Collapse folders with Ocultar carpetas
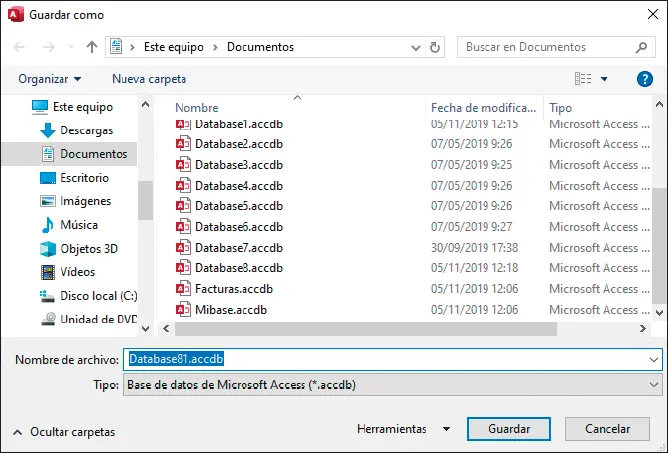The image size is (668, 453). (63, 432)
